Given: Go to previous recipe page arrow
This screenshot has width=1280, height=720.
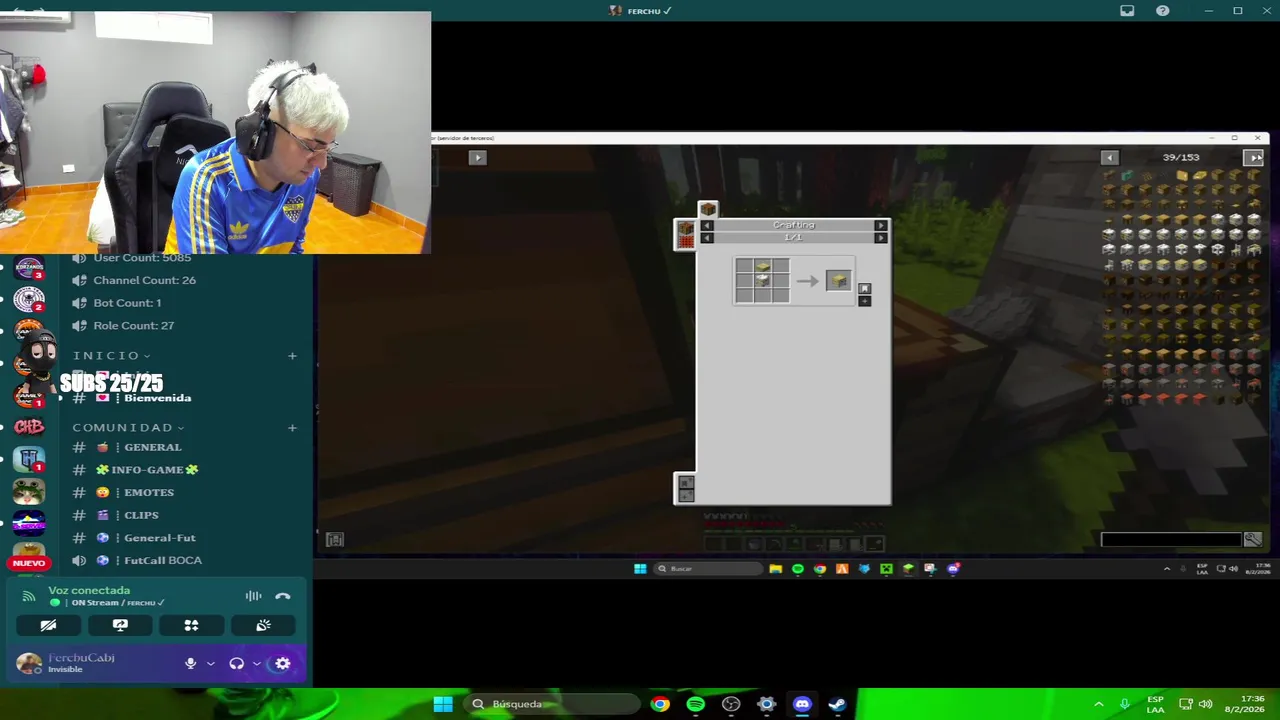Looking at the screenshot, I should click(707, 238).
